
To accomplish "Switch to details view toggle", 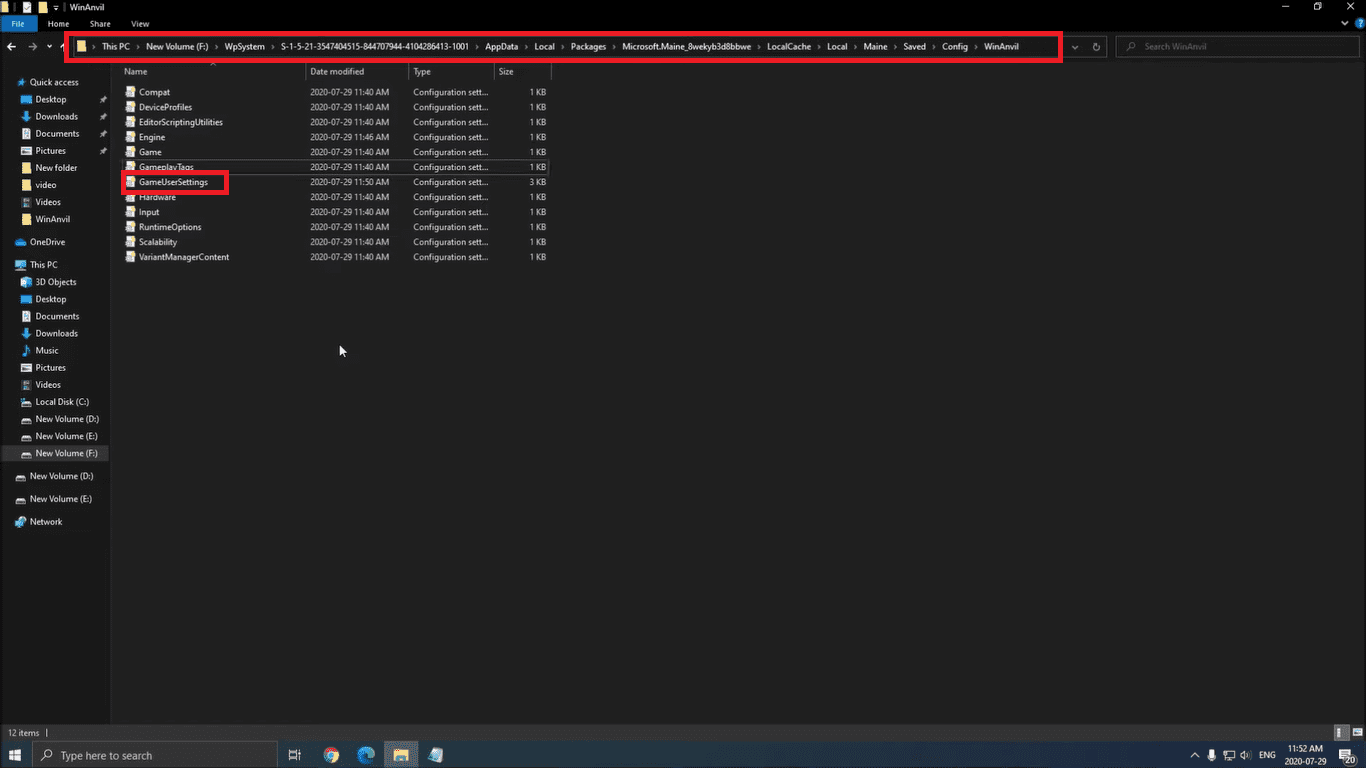I will click(x=1340, y=733).
